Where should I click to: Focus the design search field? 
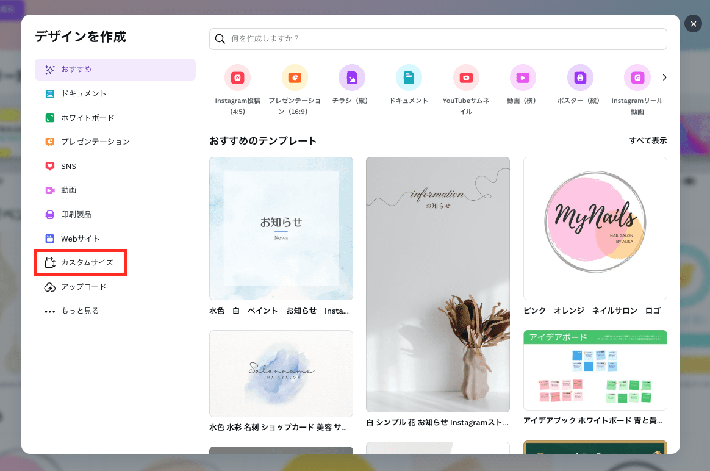(x=438, y=39)
